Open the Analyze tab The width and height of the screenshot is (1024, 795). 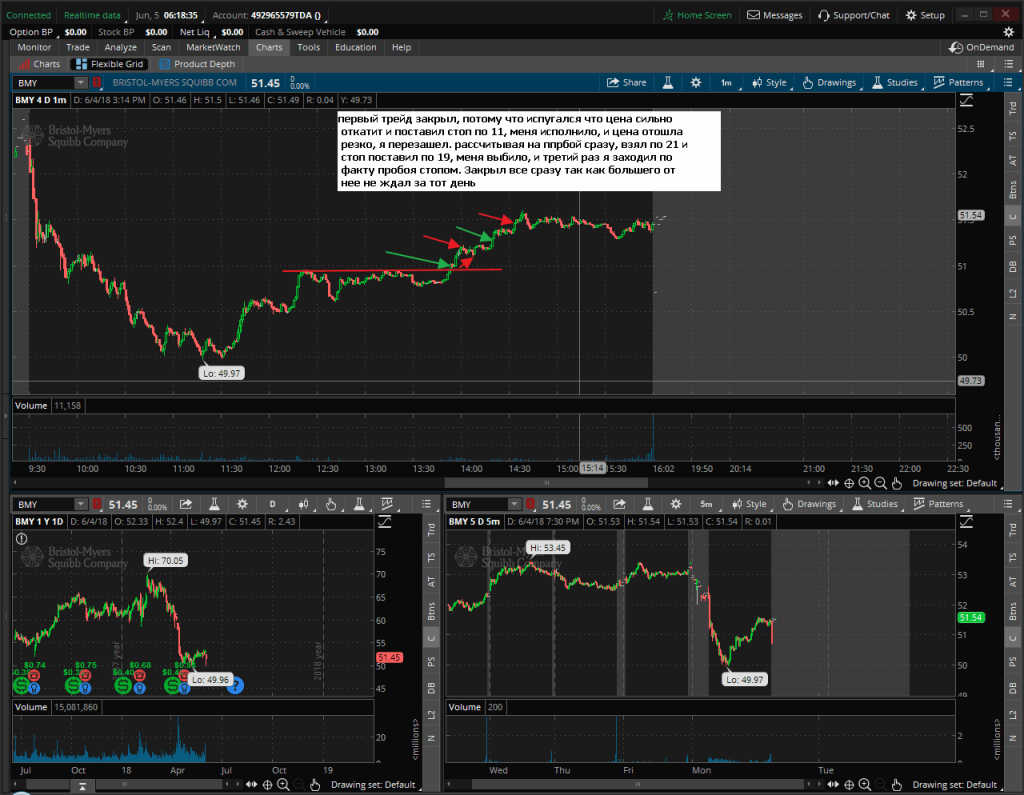[121, 47]
